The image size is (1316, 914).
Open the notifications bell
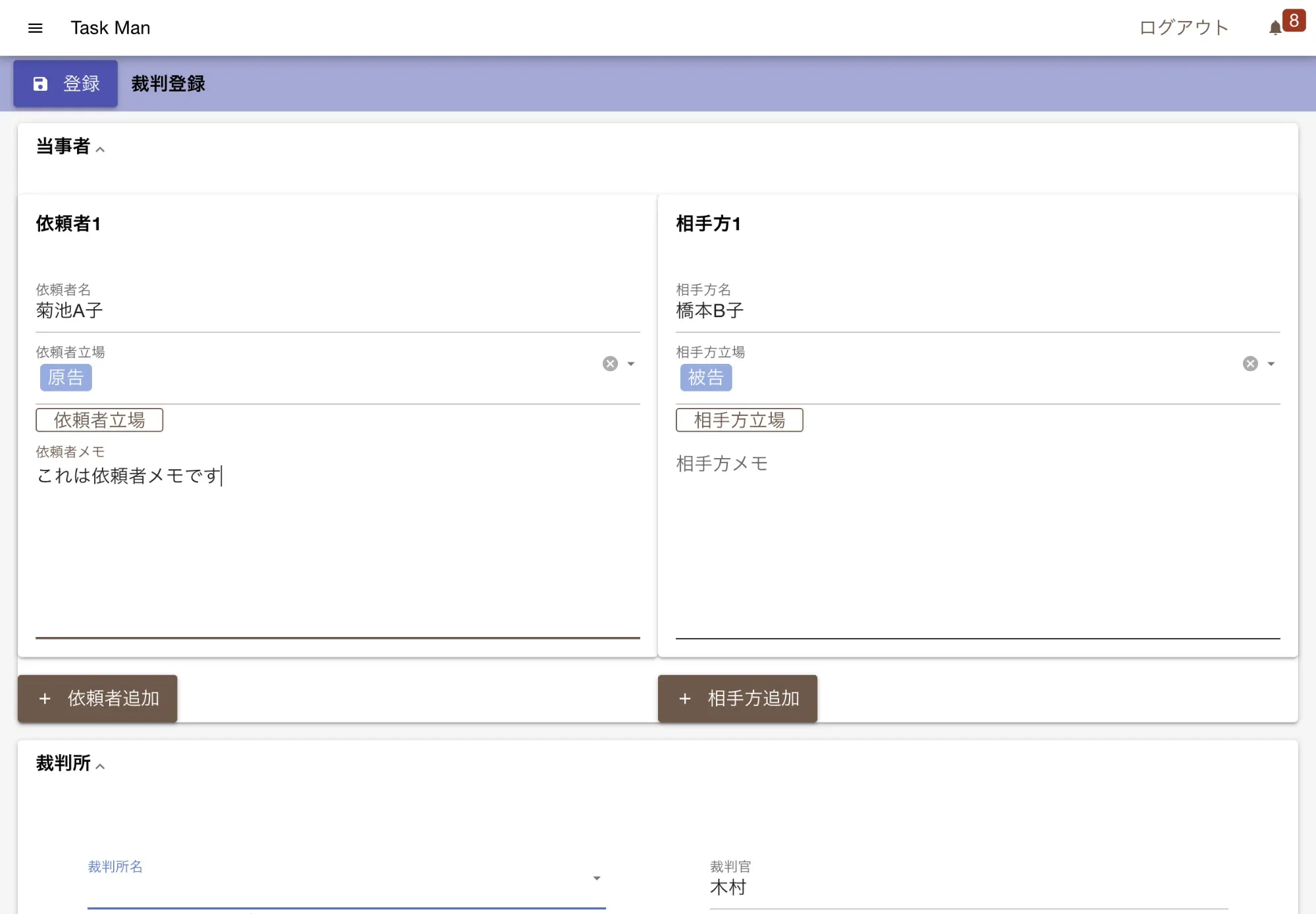1275,28
